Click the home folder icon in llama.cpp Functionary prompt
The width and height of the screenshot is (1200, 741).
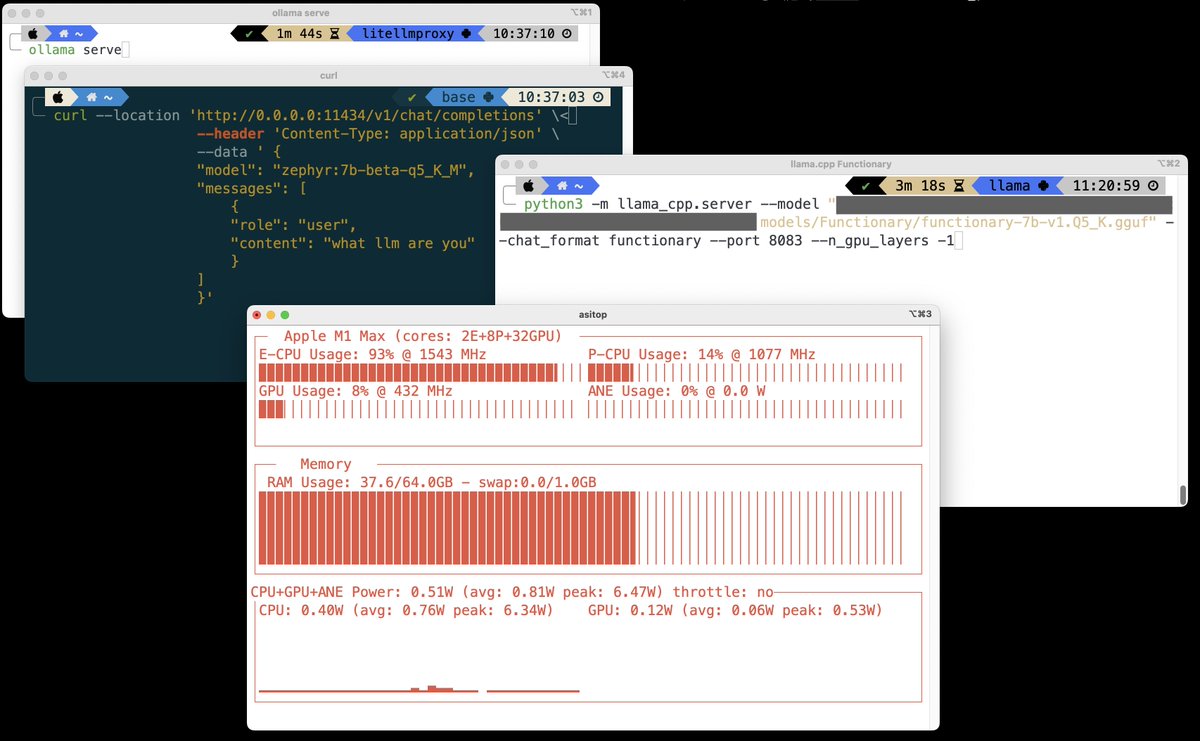(x=561, y=186)
